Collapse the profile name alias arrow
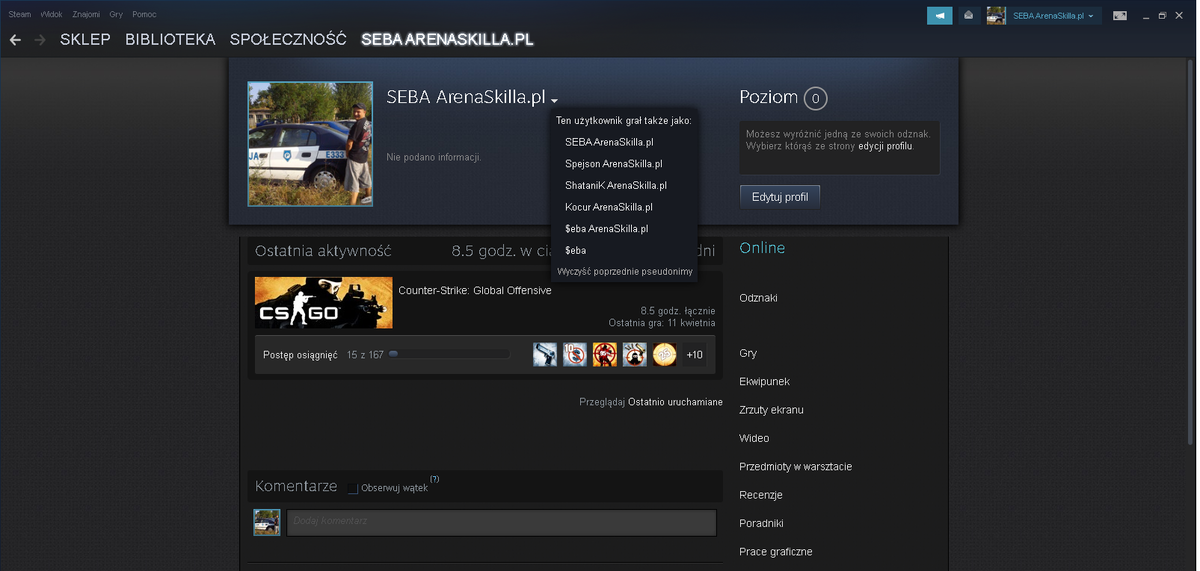 pos(554,100)
